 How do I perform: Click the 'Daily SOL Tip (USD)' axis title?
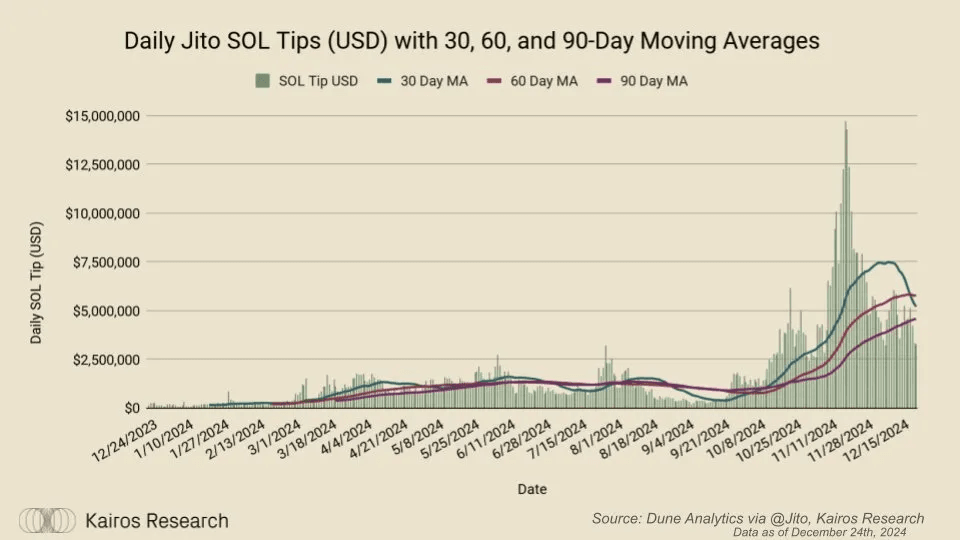[x=36, y=282]
